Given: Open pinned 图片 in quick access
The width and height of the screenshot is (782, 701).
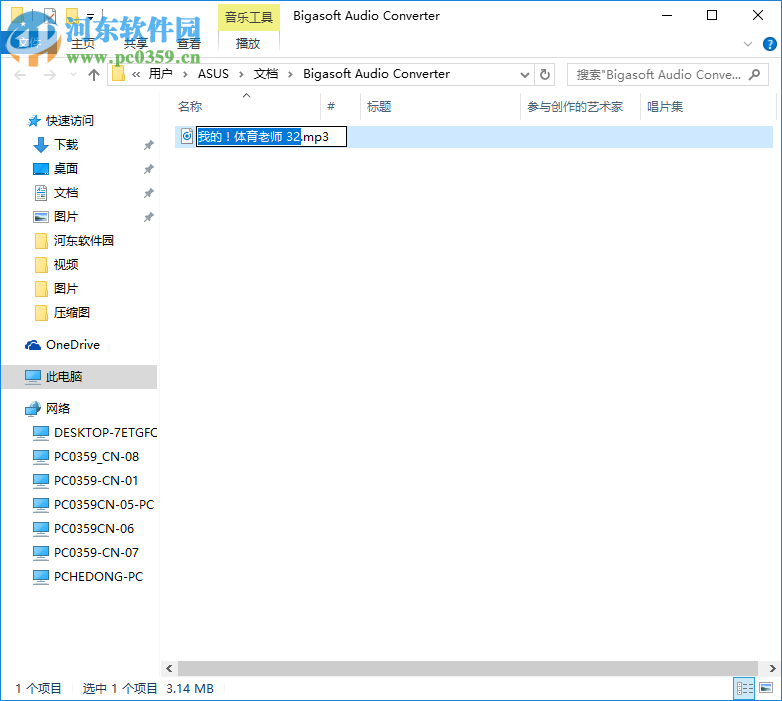Looking at the screenshot, I should coord(66,217).
